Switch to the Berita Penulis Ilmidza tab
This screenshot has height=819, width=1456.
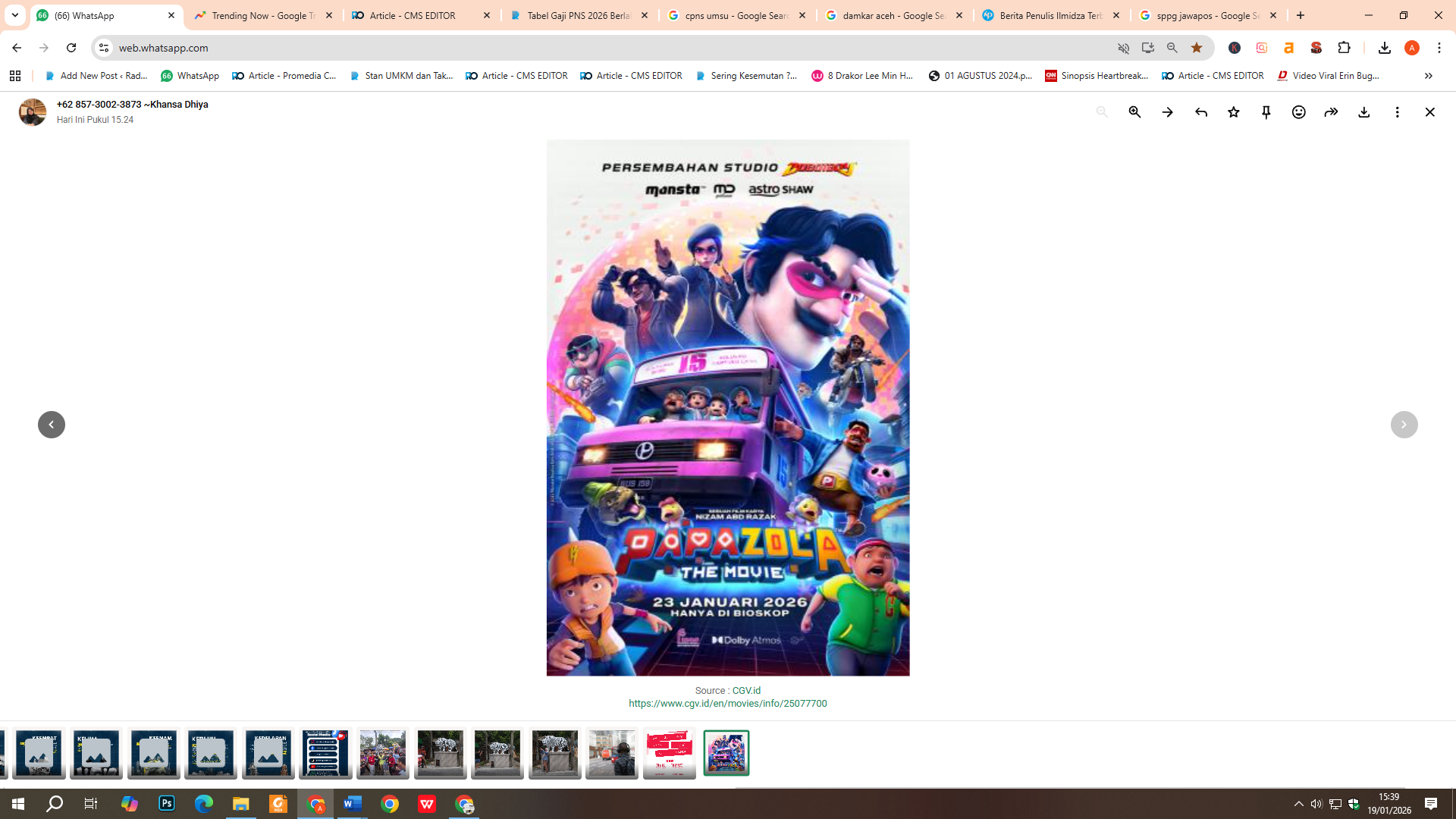(1051, 15)
